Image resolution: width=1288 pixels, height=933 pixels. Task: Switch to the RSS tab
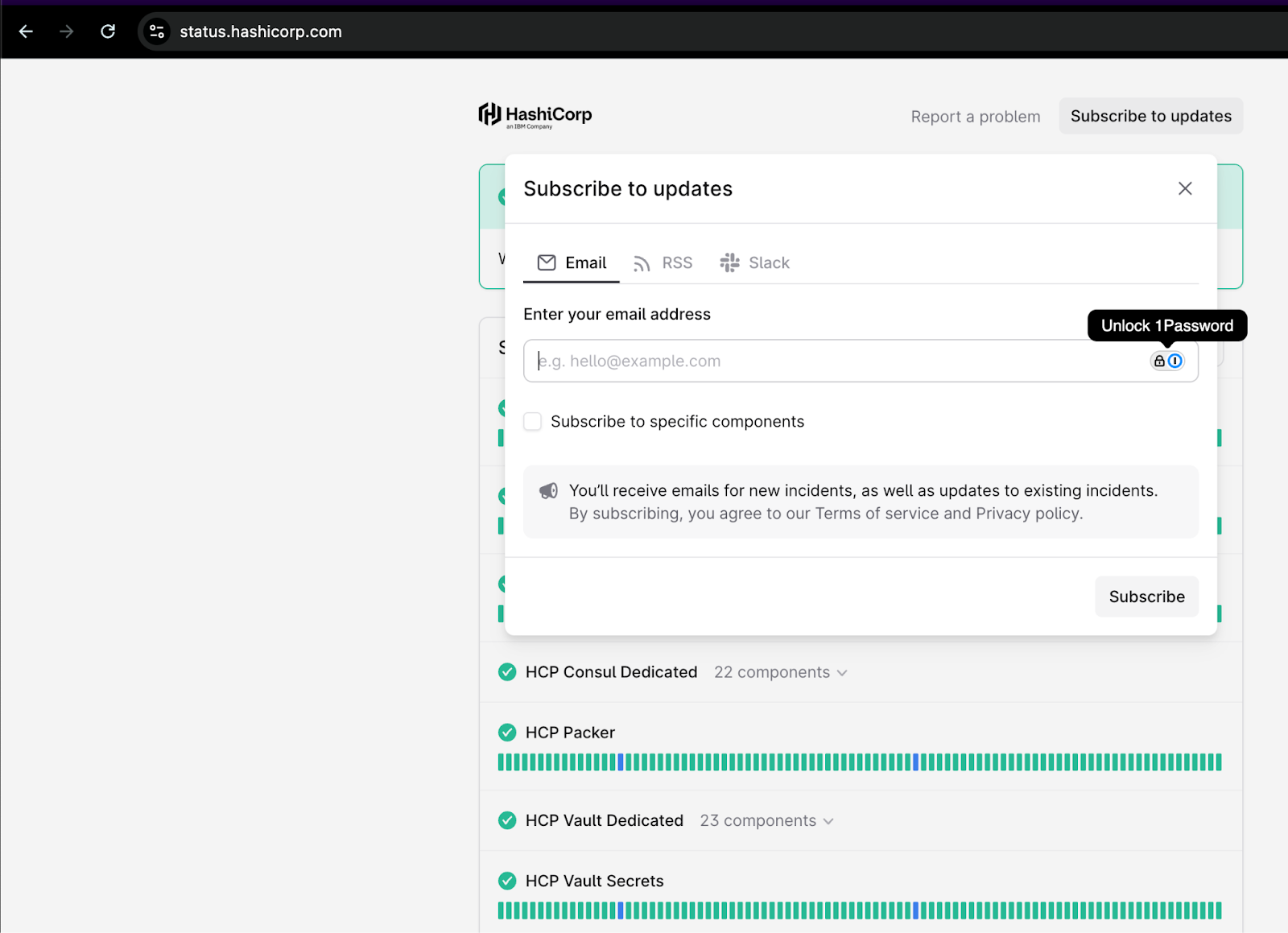[663, 263]
